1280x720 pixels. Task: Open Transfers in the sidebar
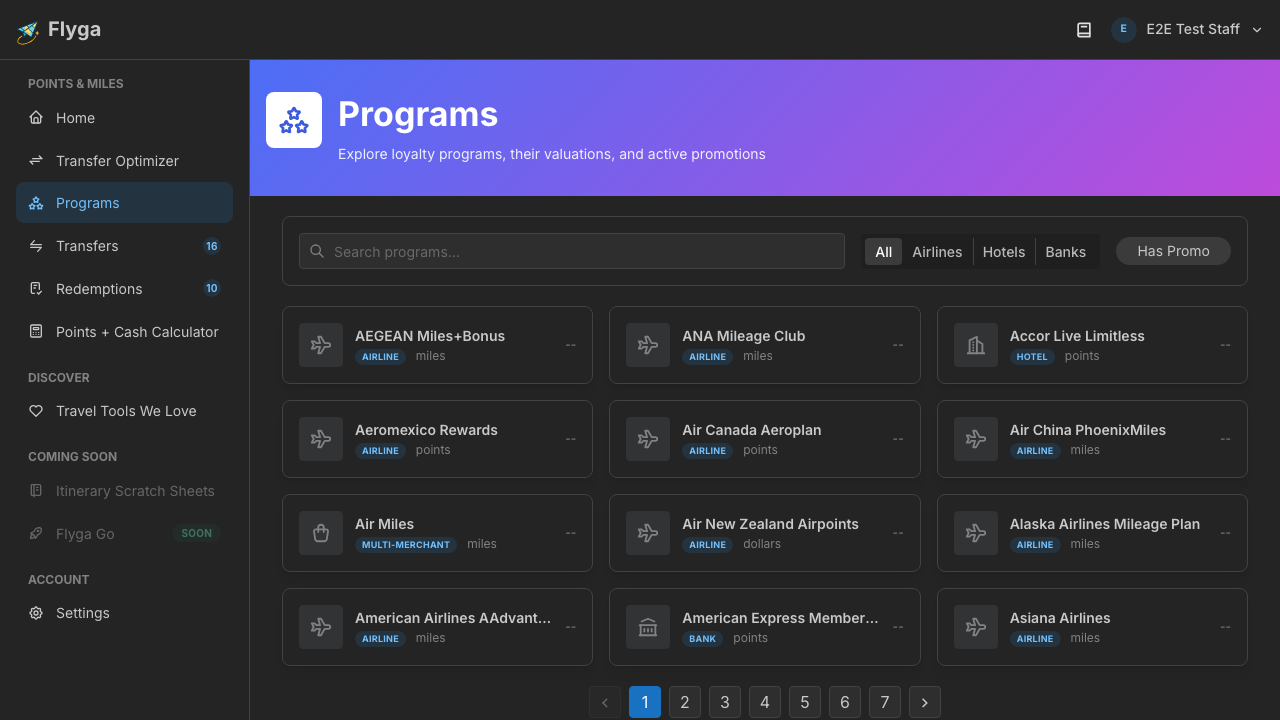124,246
